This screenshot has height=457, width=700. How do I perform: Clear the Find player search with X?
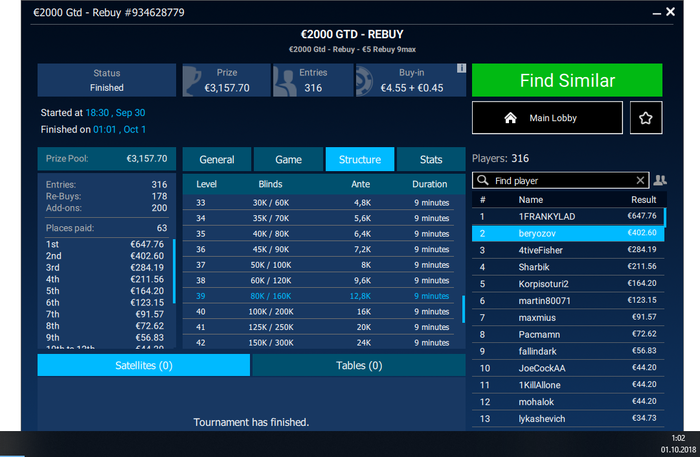click(640, 180)
